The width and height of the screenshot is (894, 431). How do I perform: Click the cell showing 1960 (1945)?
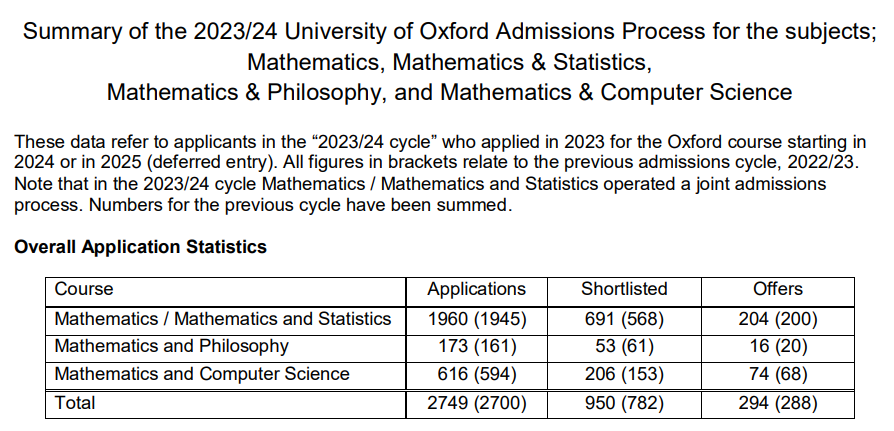pos(477,319)
